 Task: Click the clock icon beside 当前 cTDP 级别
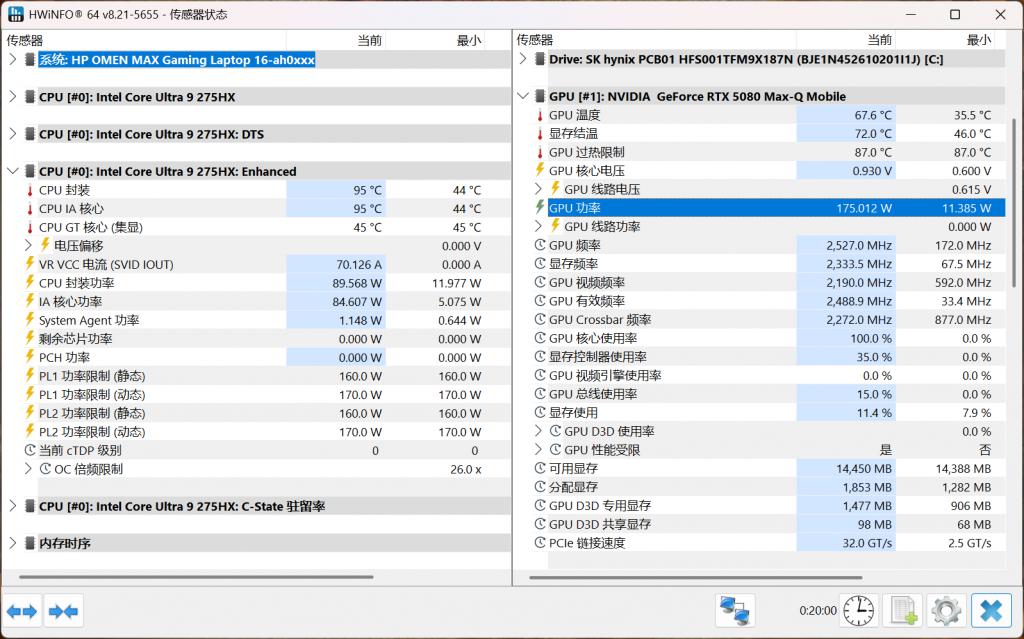coord(29,450)
